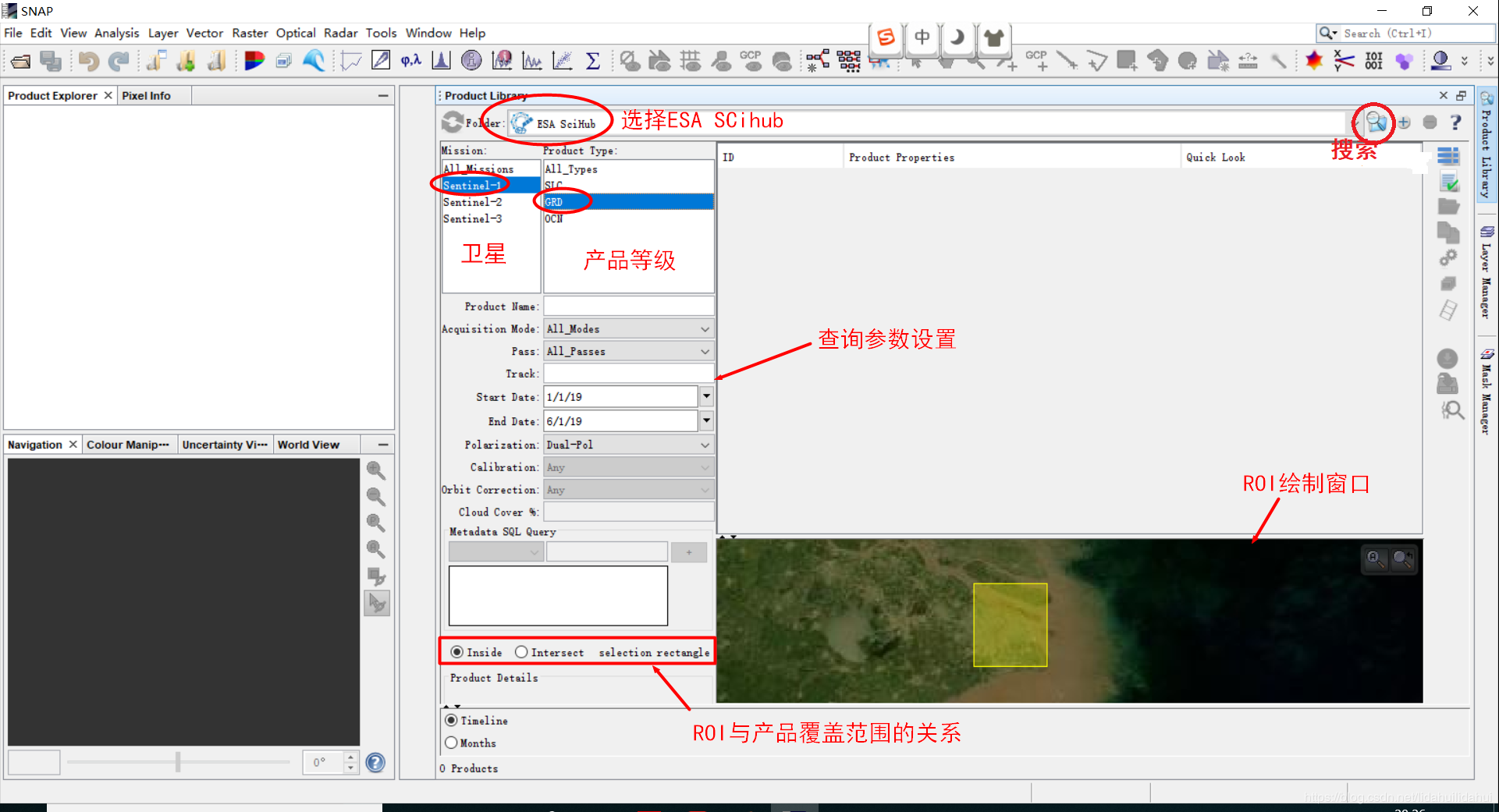Choose the Intersect selection rectangle option
The image size is (1499, 812).
click(x=521, y=652)
